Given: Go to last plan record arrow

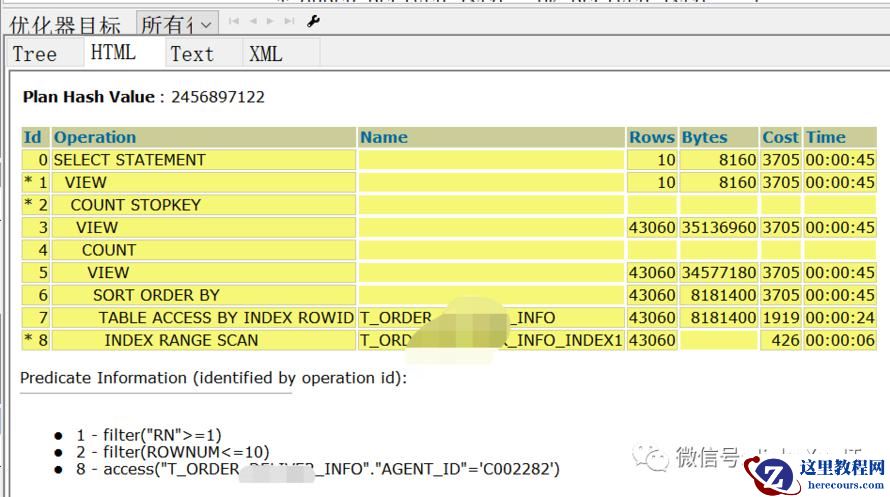Looking at the screenshot, I should point(289,21).
